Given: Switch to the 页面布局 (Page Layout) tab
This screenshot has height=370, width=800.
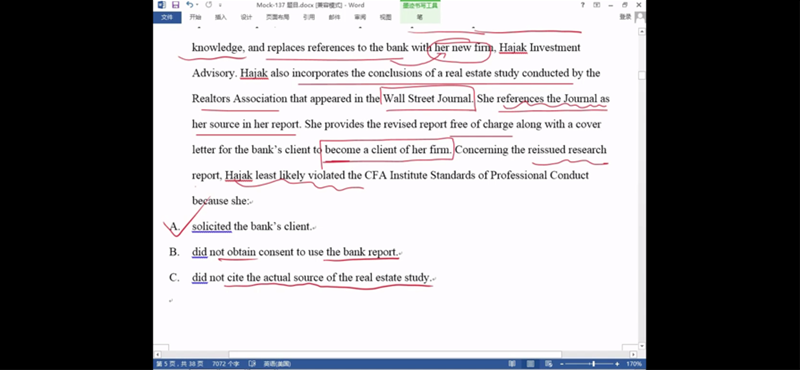Looking at the screenshot, I should (x=278, y=17).
